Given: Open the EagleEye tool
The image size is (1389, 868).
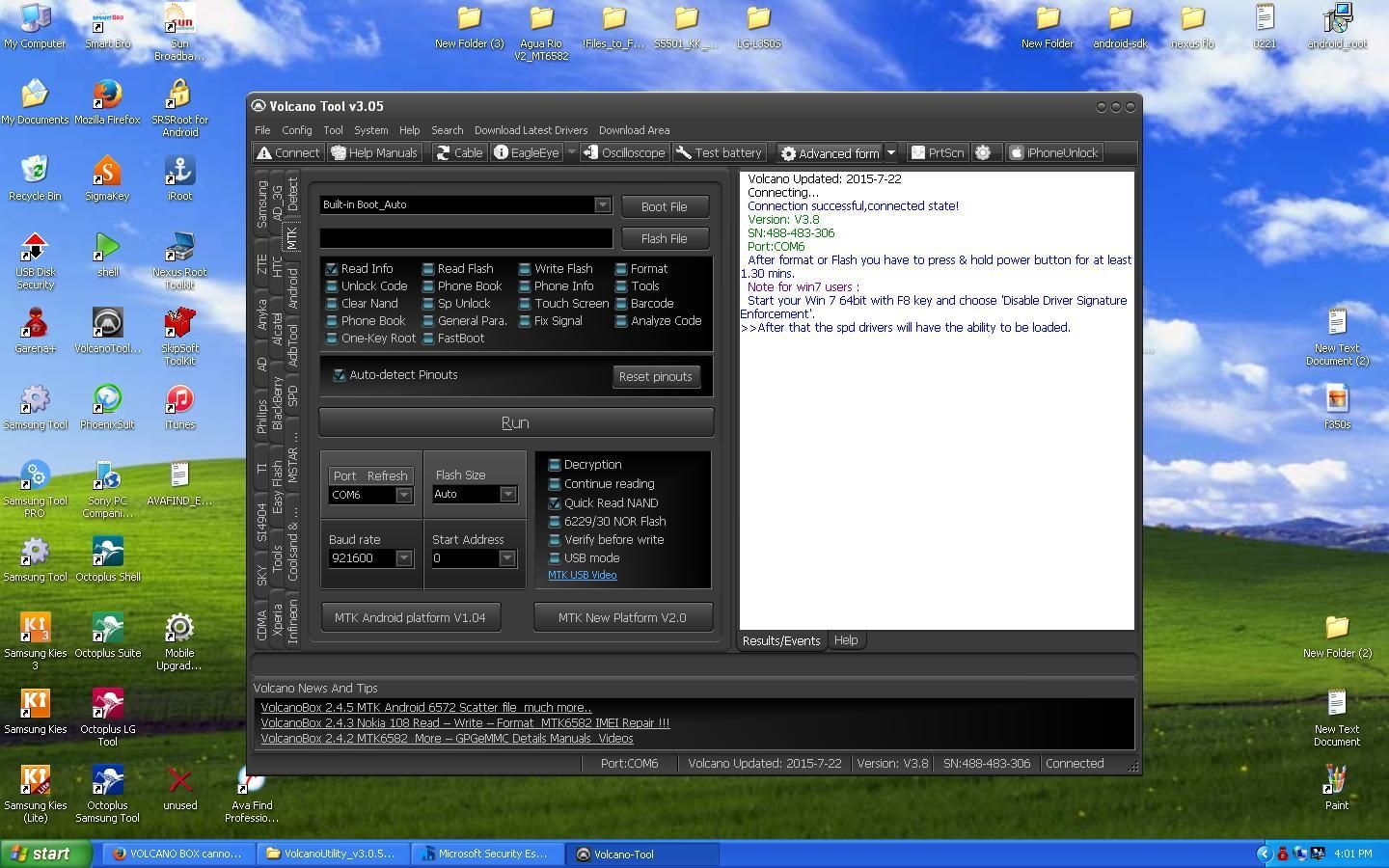Looking at the screenshot, I should coord(527,152).
